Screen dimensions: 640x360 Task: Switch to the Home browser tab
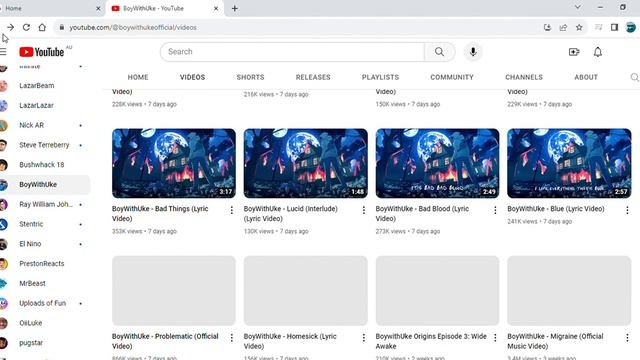click(x=49, y=8)
